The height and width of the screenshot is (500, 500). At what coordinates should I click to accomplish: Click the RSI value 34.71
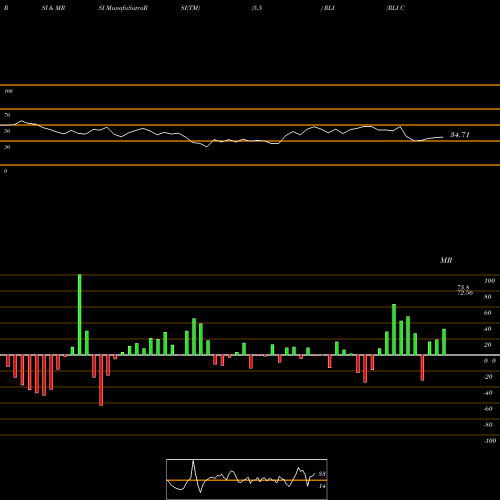tap(460, 135)
